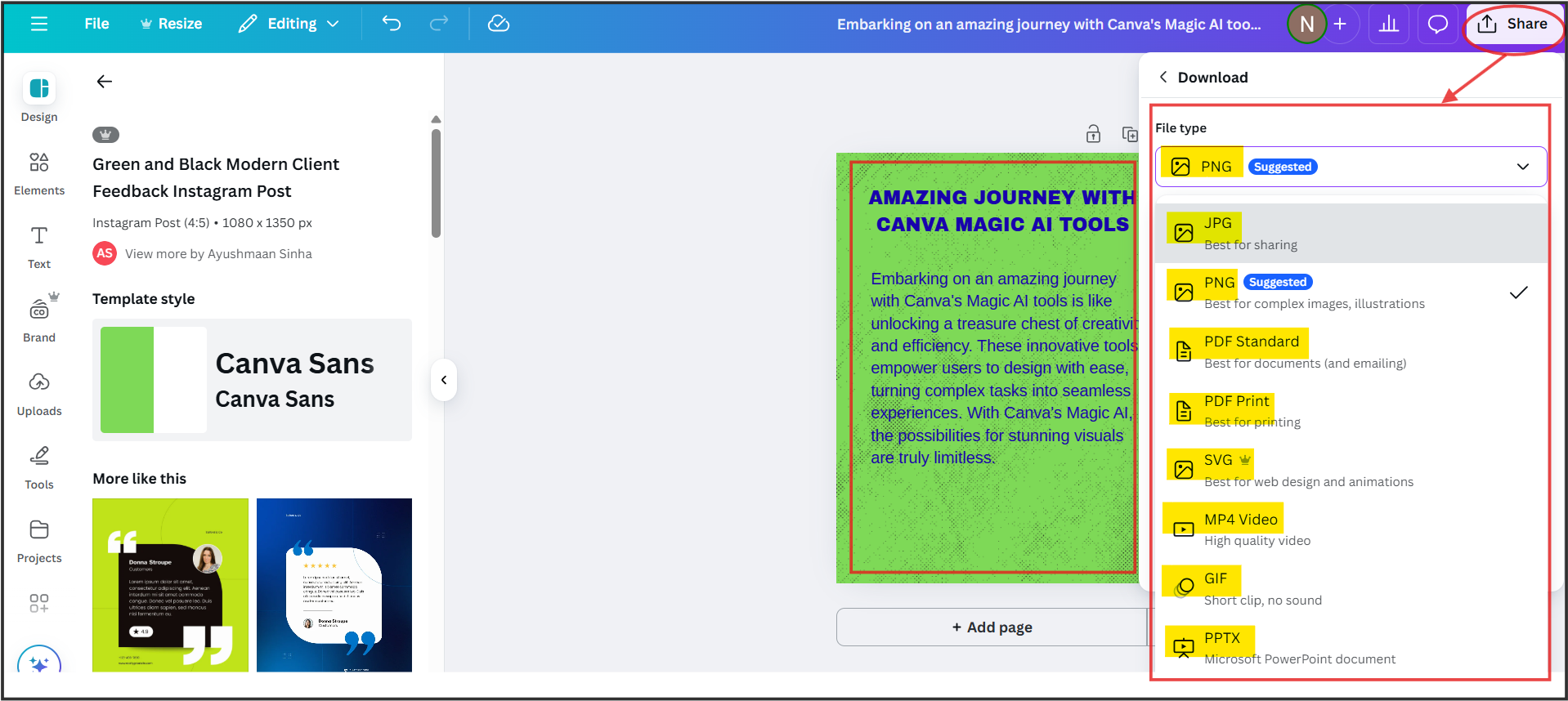
Task: Open the Projects sidebar tab
Action: (x=39, y=541)
